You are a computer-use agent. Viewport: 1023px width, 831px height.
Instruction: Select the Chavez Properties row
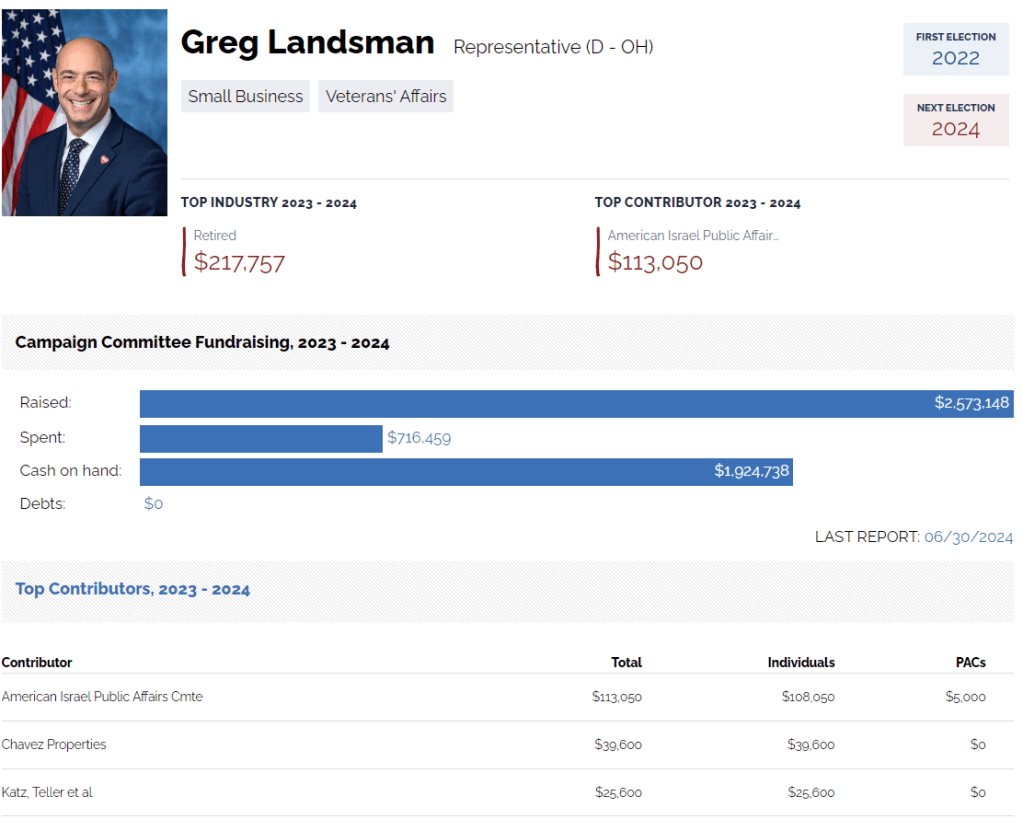(54, 744)
